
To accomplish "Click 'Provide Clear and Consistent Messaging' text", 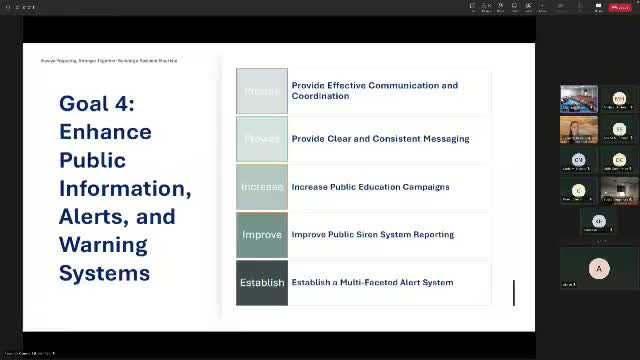I will coord(380,139).
